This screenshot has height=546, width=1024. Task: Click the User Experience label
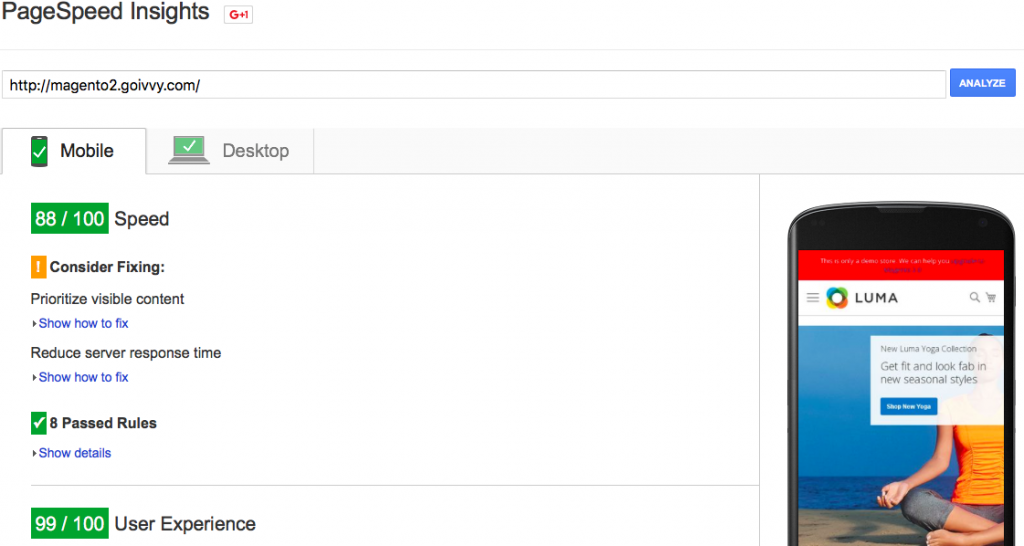(x=185, y=524)
